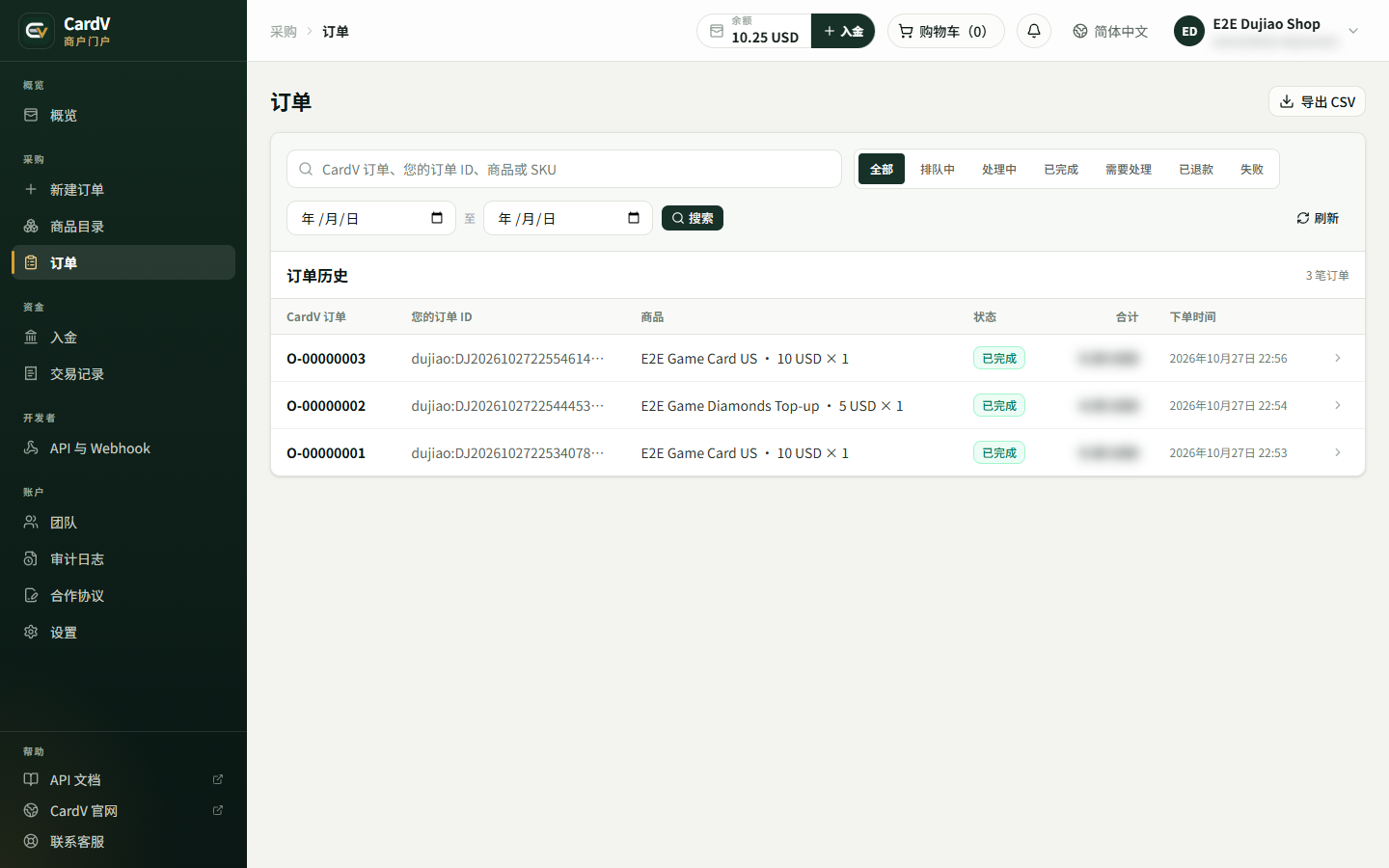Viewport: 1389px width, 868px height.
Task: Click the 搜索 button
Action: point(693,218)
